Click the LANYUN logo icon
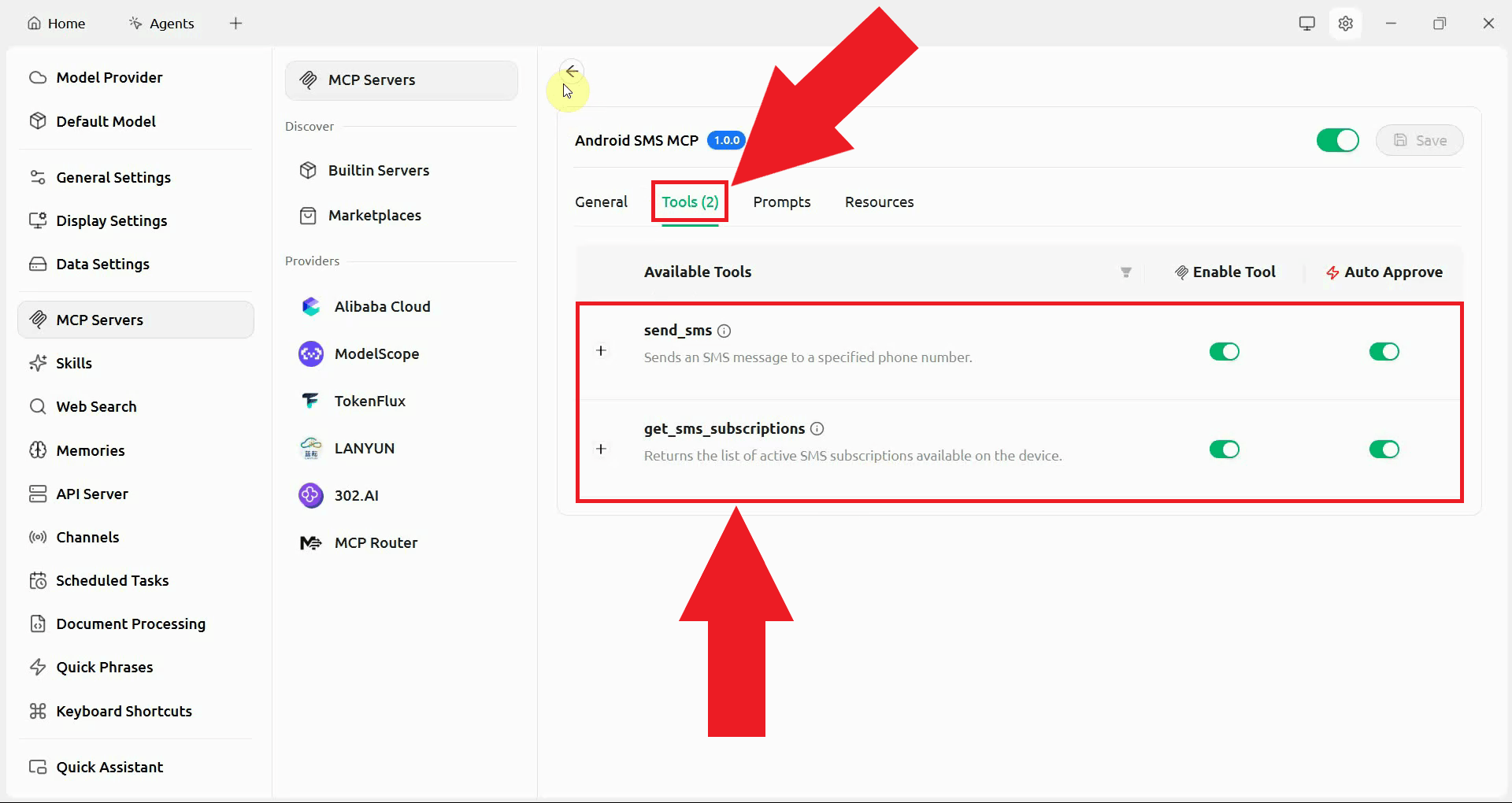 coord(311,448)
